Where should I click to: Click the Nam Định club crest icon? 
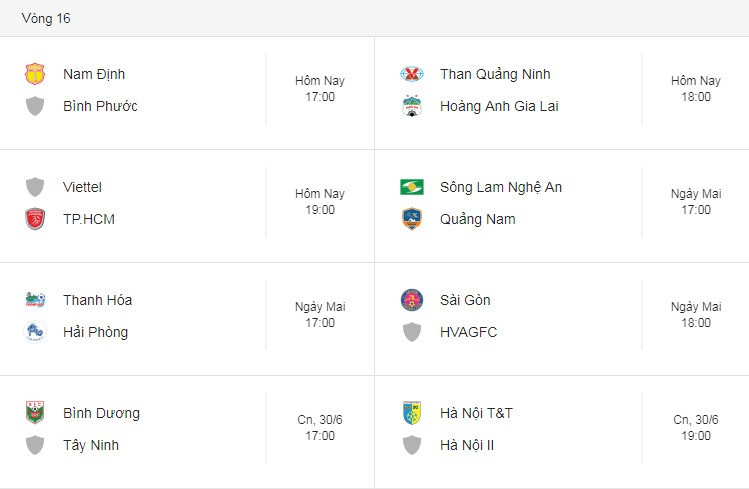(x=35, y=74)
